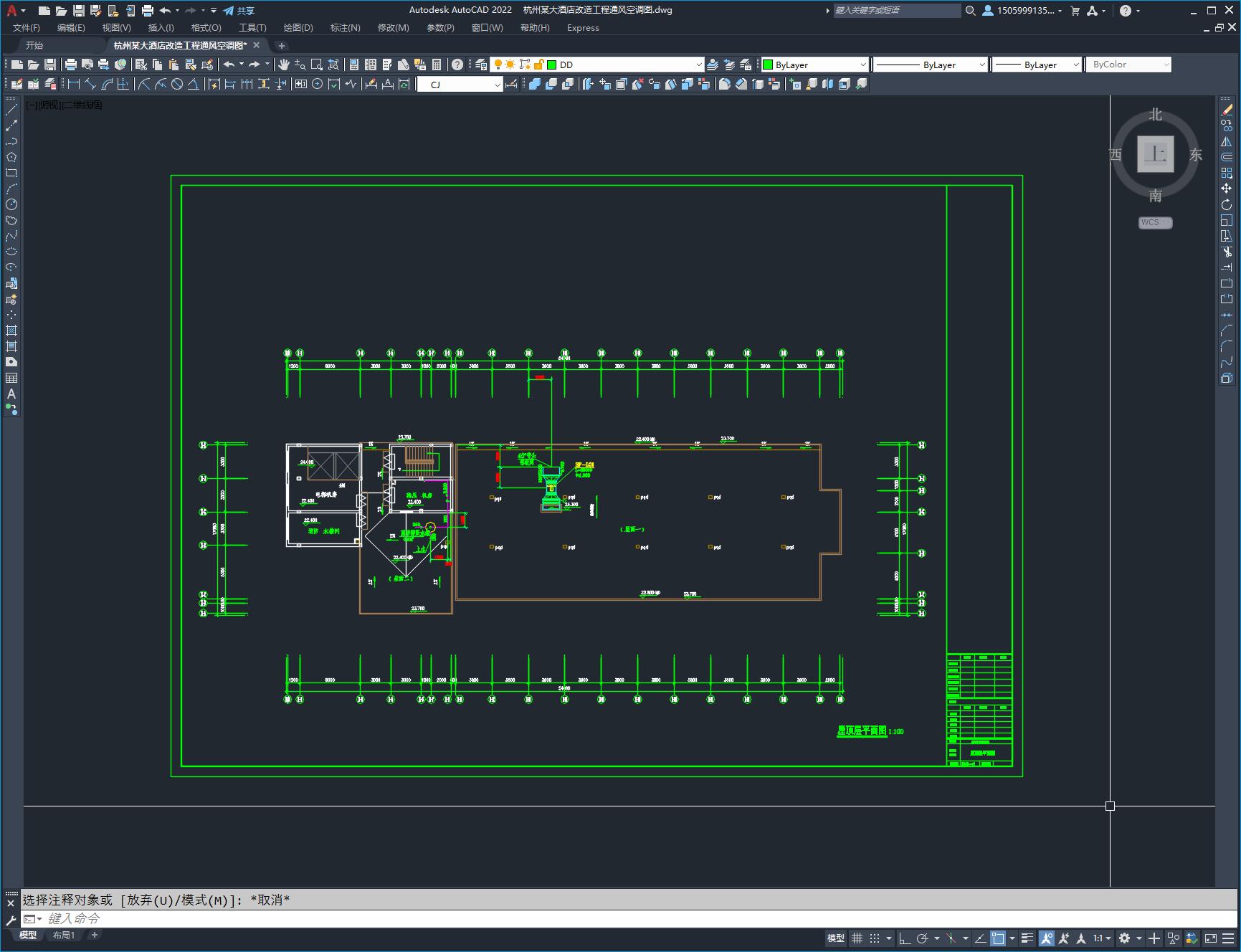This screenshot has height=952, width=1241.
Task: Click the Save icon in the quick access toolbar
Action: pos(79,10)
